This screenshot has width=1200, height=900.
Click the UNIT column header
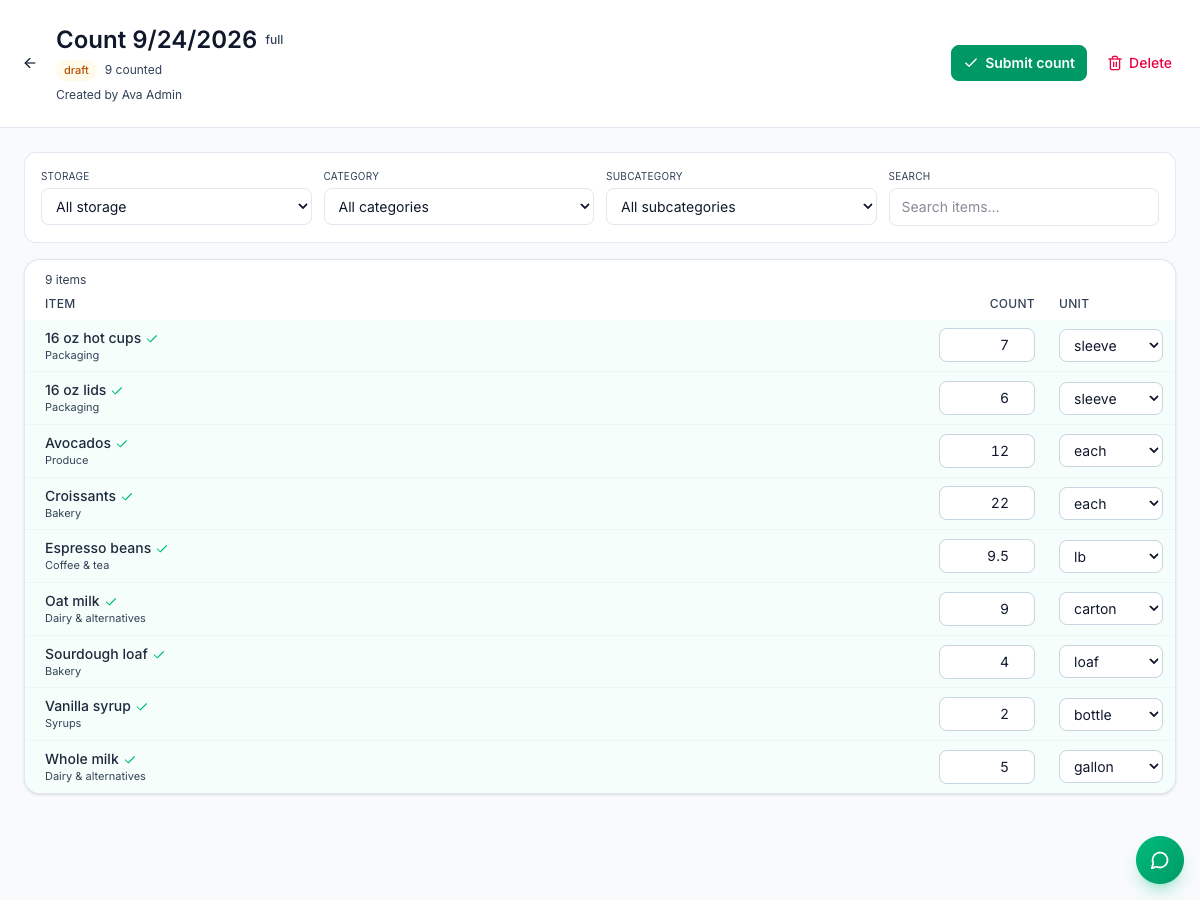coord(1074,304)
